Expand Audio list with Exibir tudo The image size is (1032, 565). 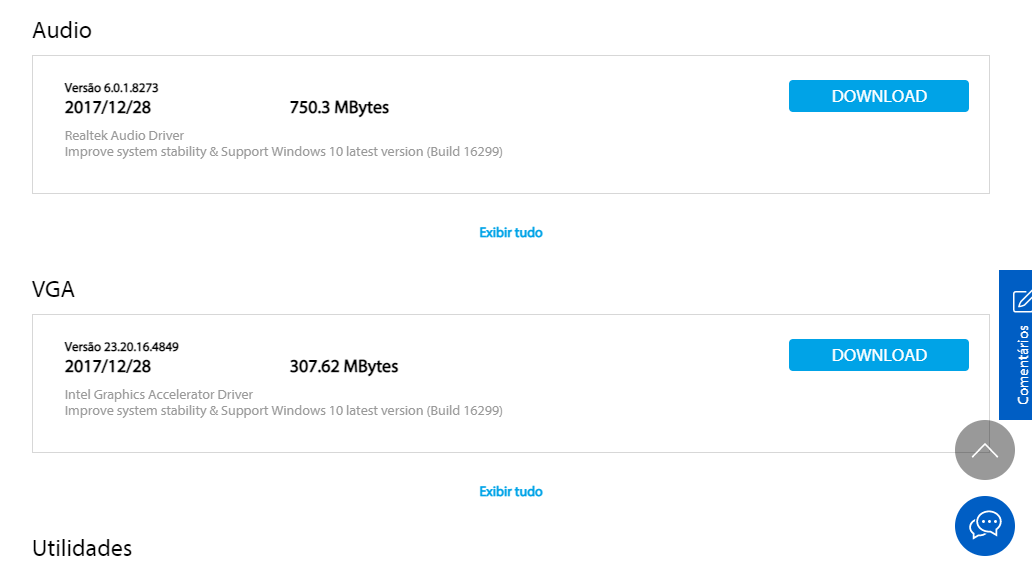(x=511, y=232)
